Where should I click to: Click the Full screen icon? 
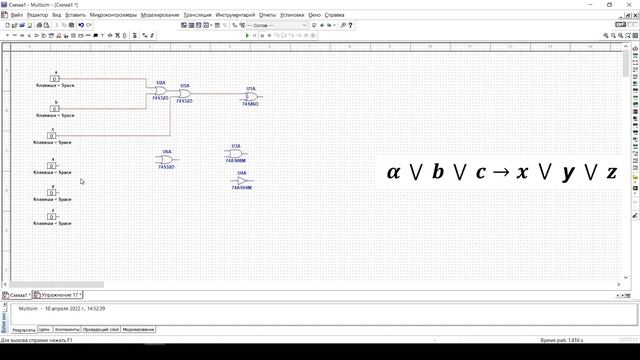[x=636, y=36]
